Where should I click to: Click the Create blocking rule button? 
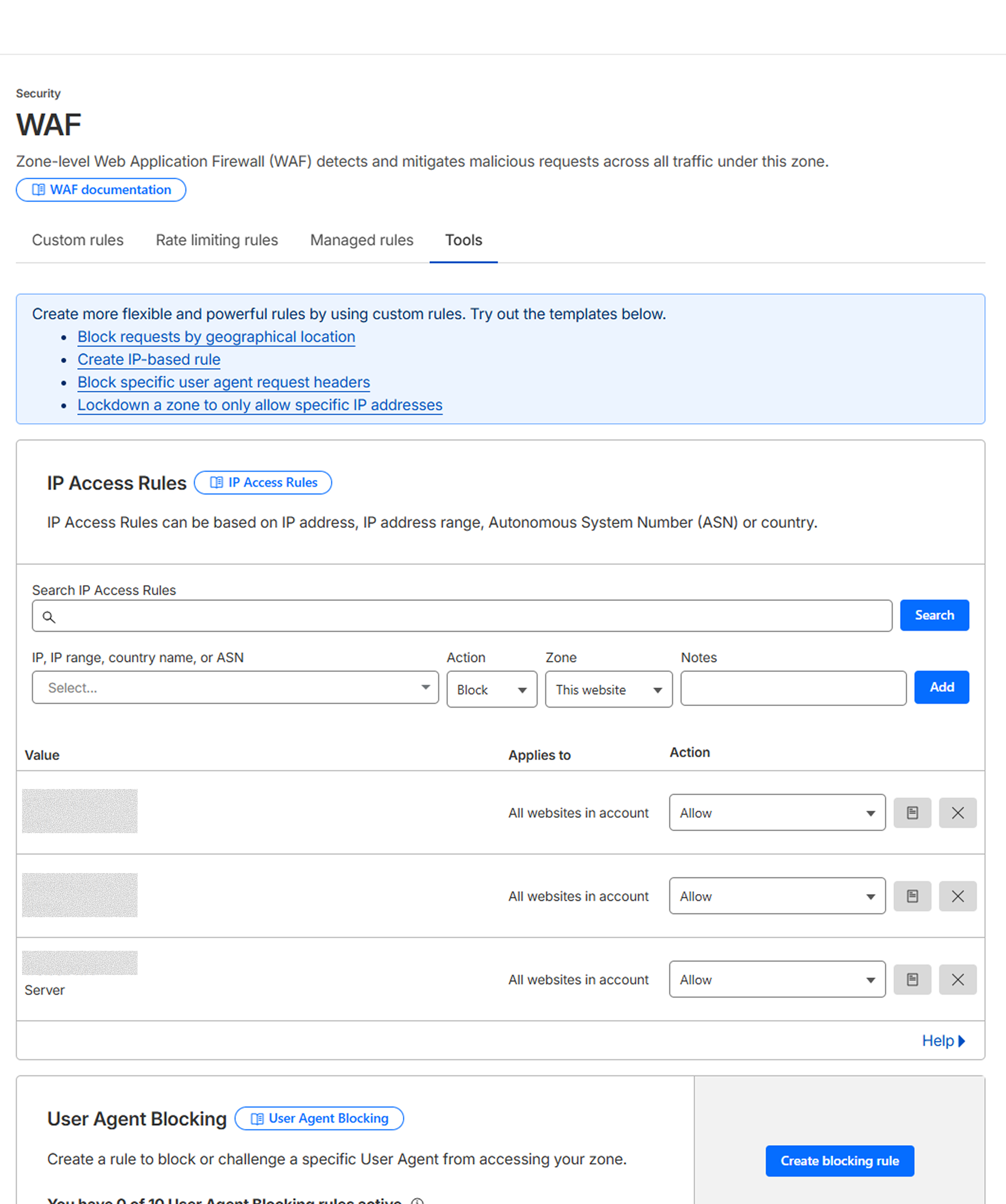[x=839, y=1160]
